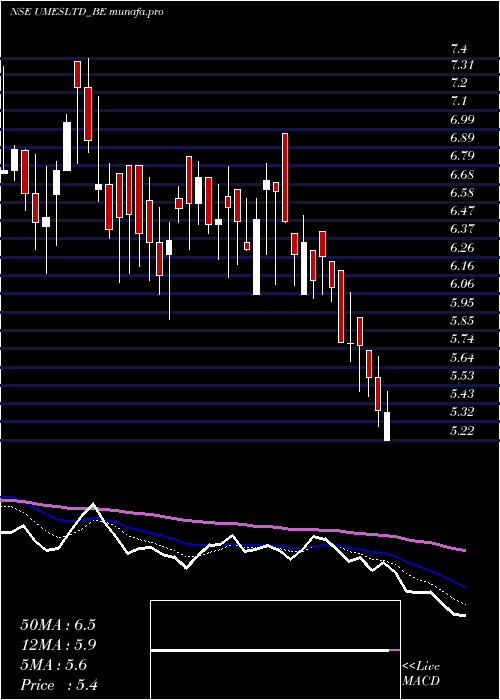This screenshot has height=700, width=500.
Task: Click the 6.37 price axis label
Action: click(x=462, y=229)
